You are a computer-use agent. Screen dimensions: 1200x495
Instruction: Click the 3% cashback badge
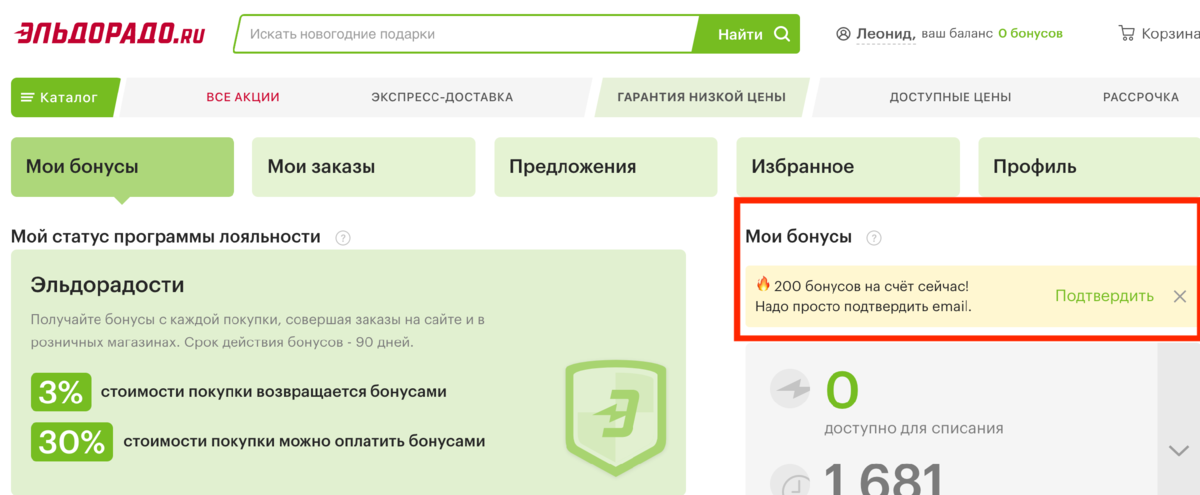61,392
